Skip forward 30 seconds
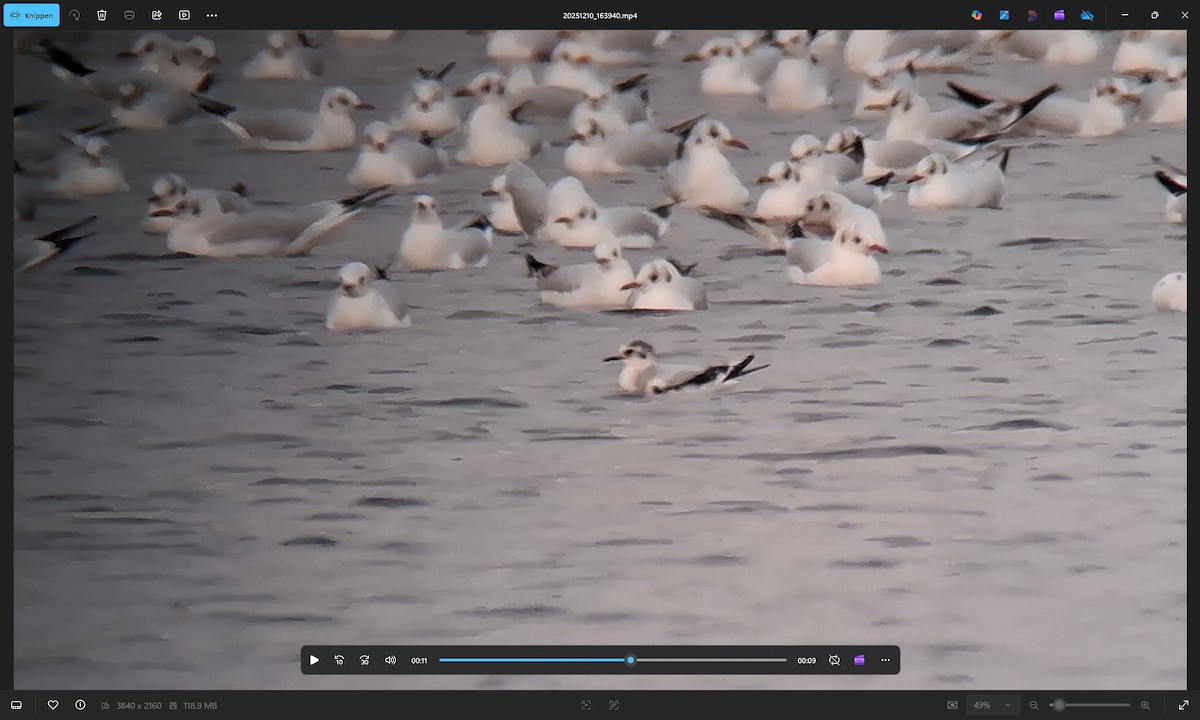Viewport: 1200px width, 720px height. 365,660
